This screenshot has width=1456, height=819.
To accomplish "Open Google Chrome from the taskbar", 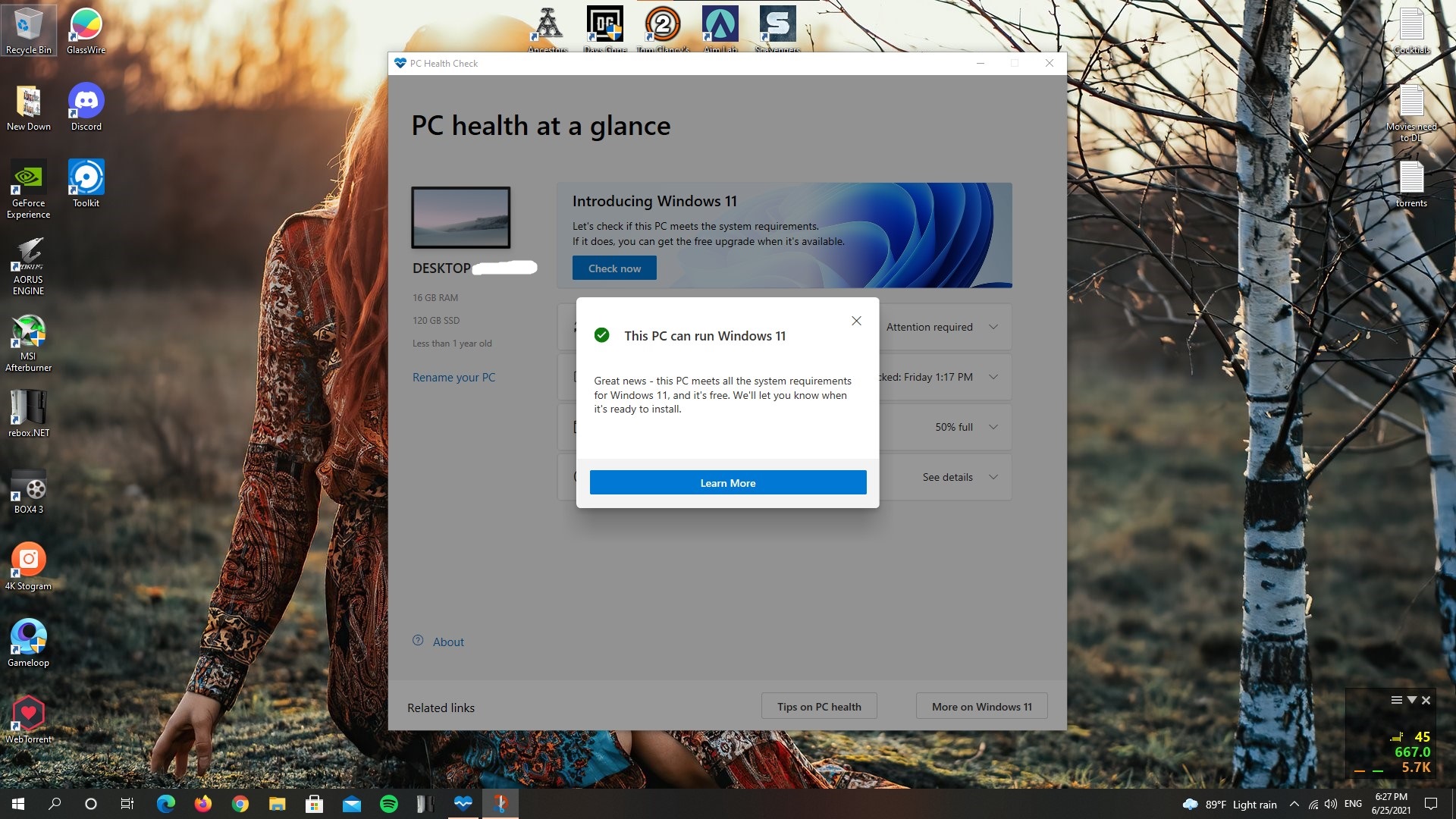I will pos(240,804).
